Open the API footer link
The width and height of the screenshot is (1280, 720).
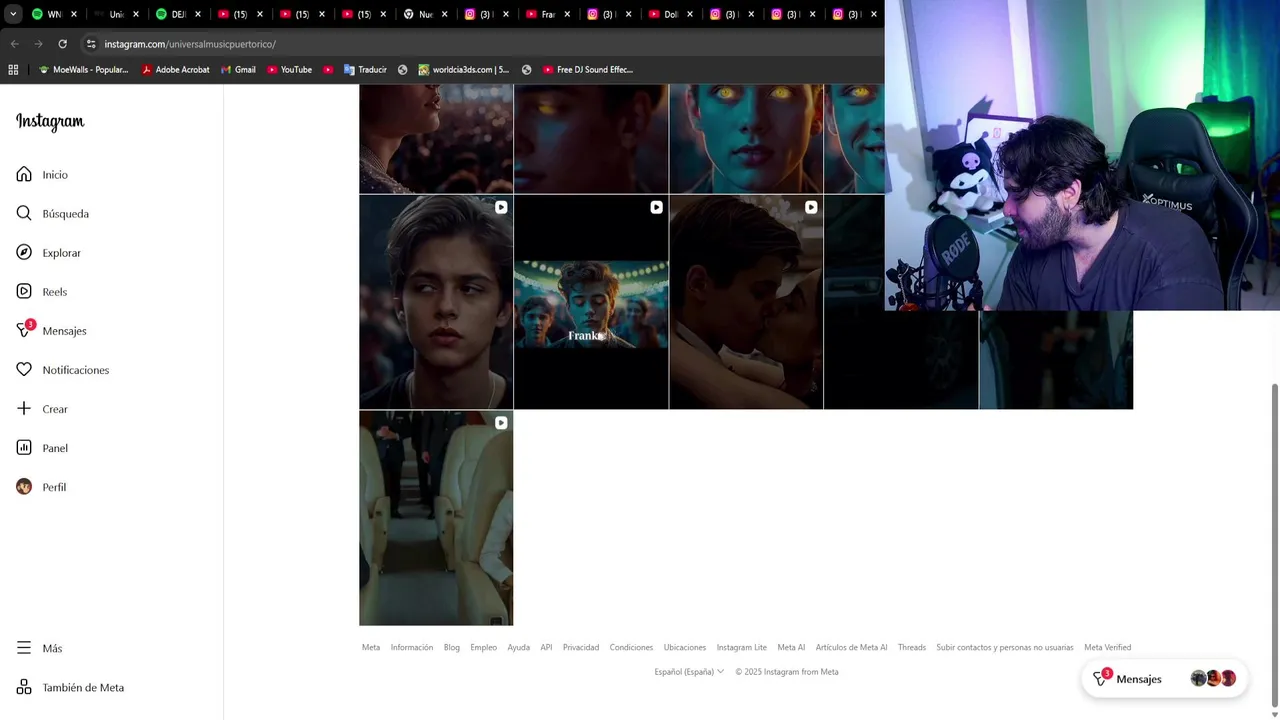[546, 647]
